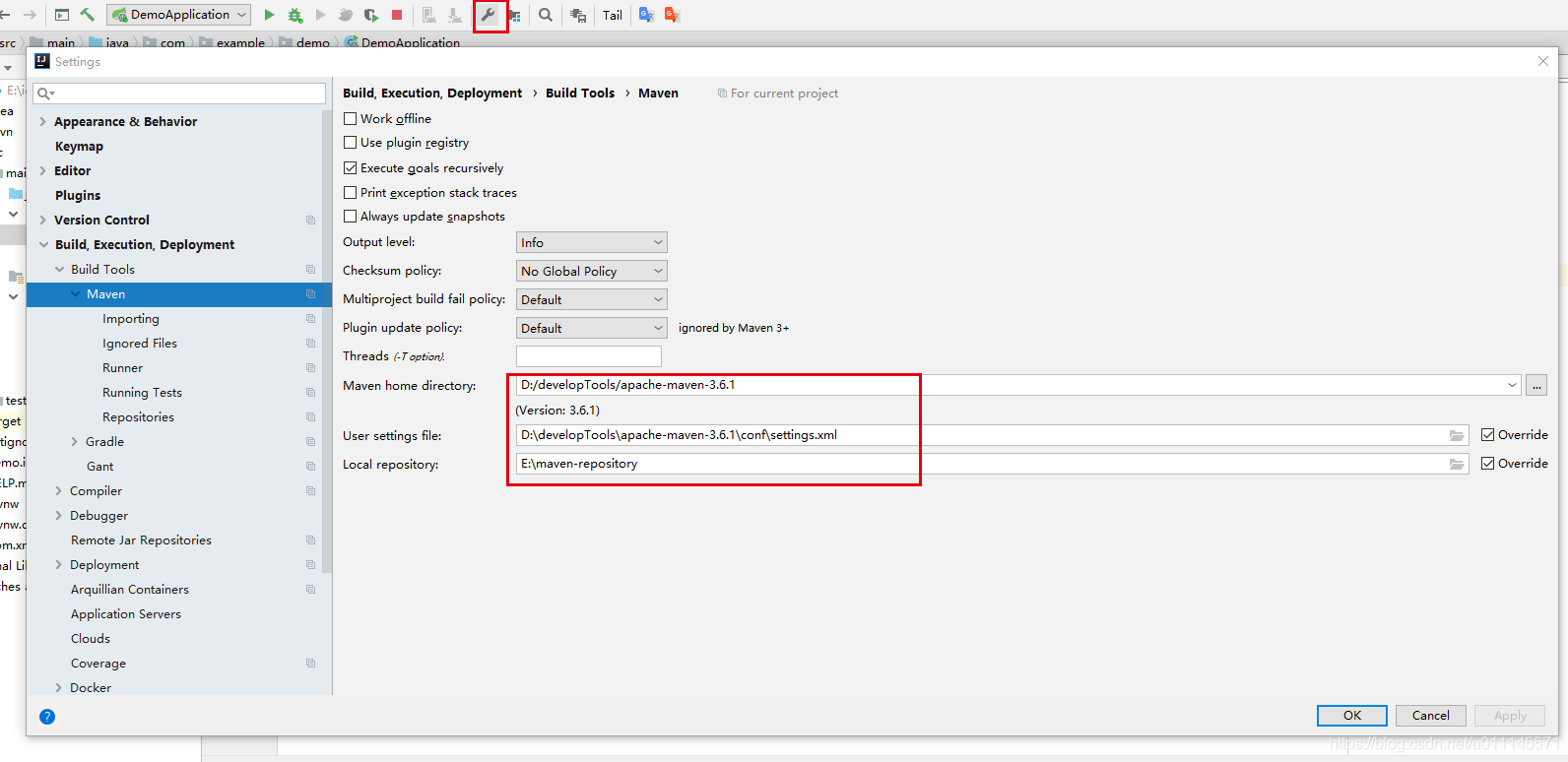The image size is (1568, 762).
Task: Toggle Override for User settings file
Action: (1487, 435)
